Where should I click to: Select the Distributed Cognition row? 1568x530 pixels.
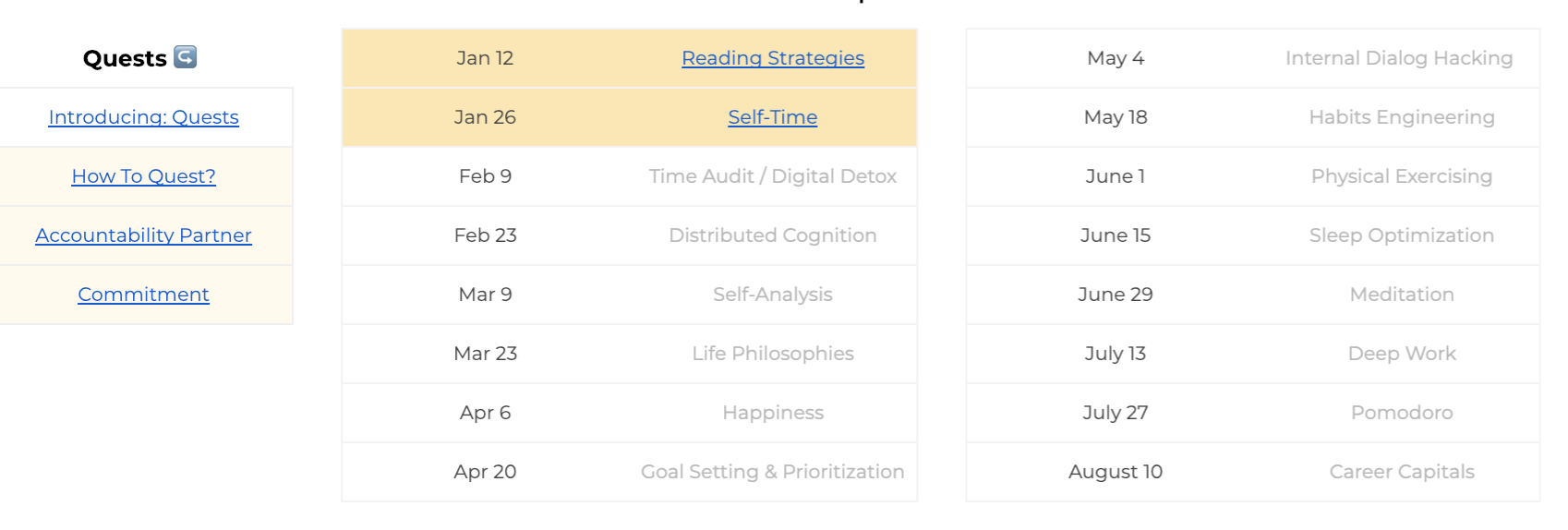click(x=772, y=235)
